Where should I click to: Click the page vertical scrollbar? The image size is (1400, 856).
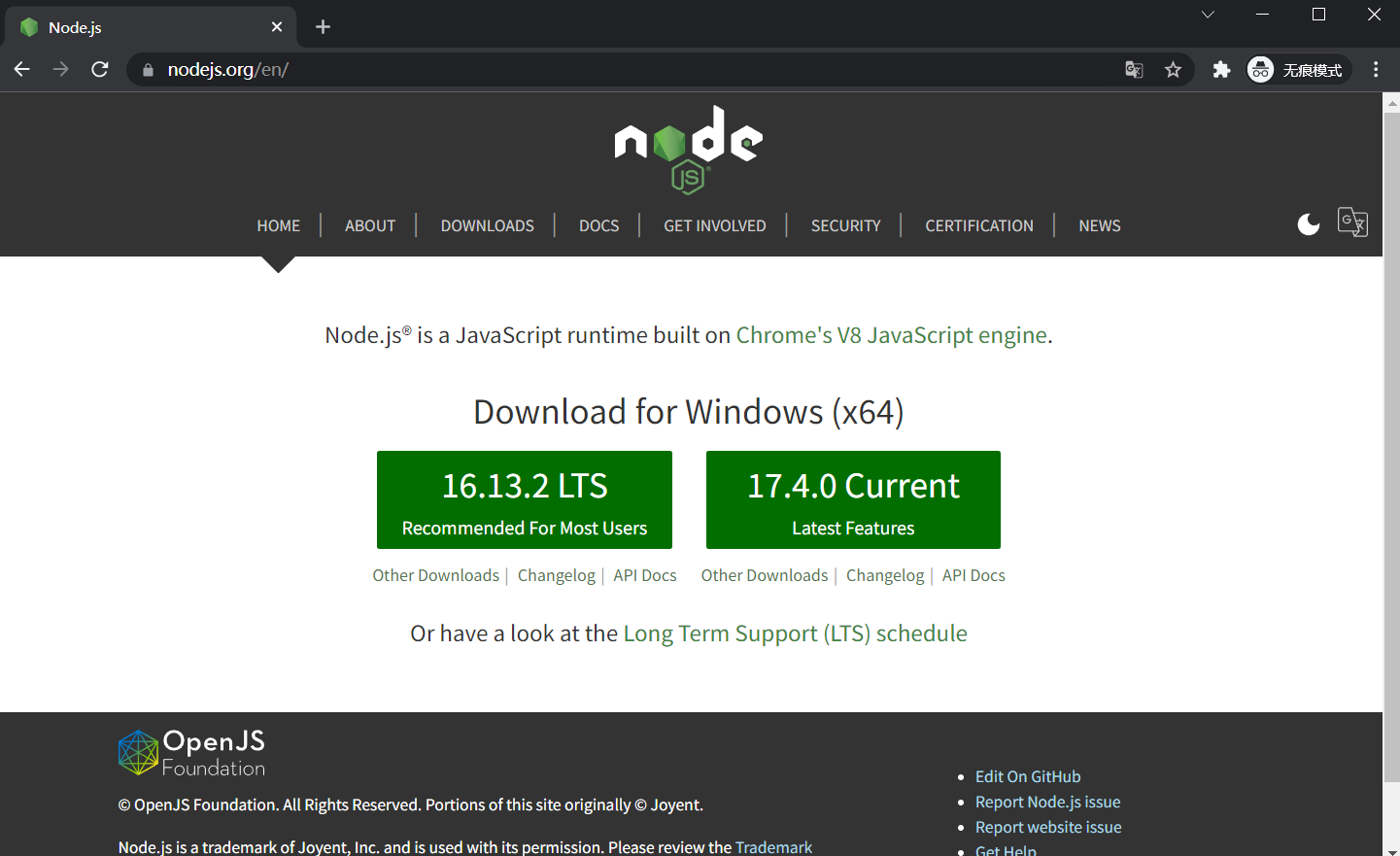point(1391,447)
